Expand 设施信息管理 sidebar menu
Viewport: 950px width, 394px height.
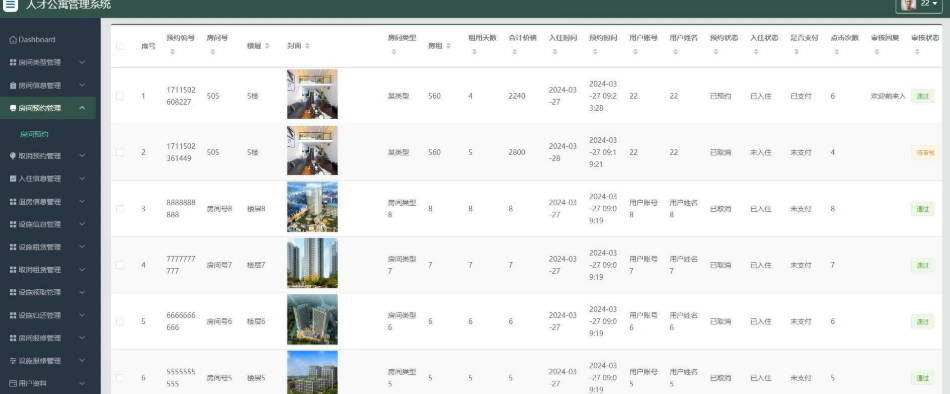click(47, 224)
